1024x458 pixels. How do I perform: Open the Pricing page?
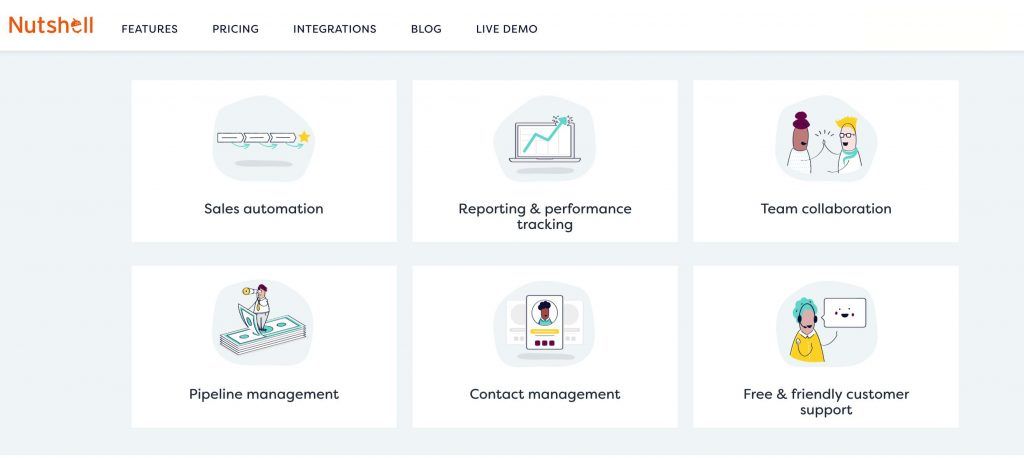235,29
